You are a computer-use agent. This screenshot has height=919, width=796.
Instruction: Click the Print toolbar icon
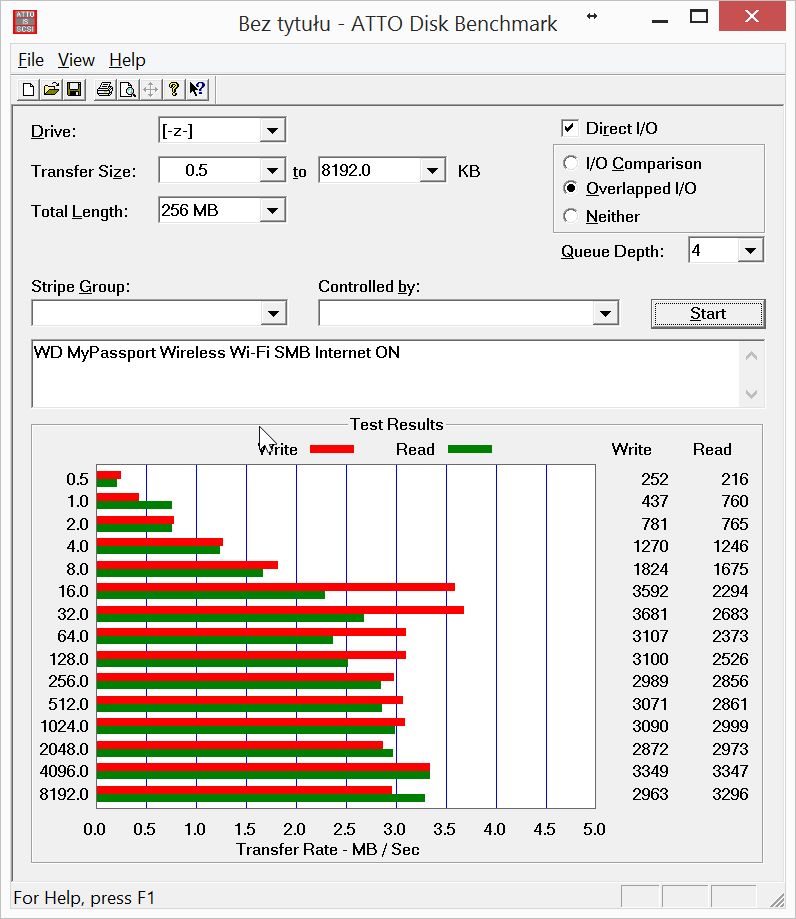105,89
